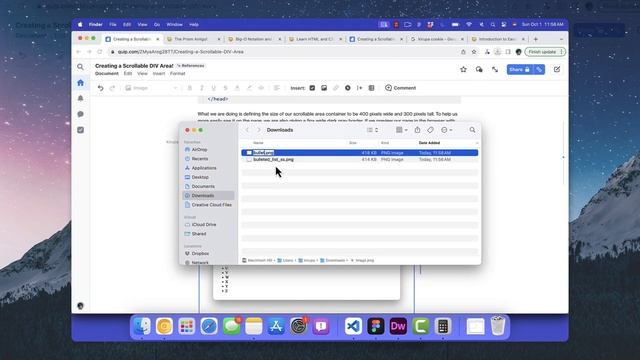Open Dreamweaver from the Dock
Screen dimensions: 640x360
[x=398, y=326]
